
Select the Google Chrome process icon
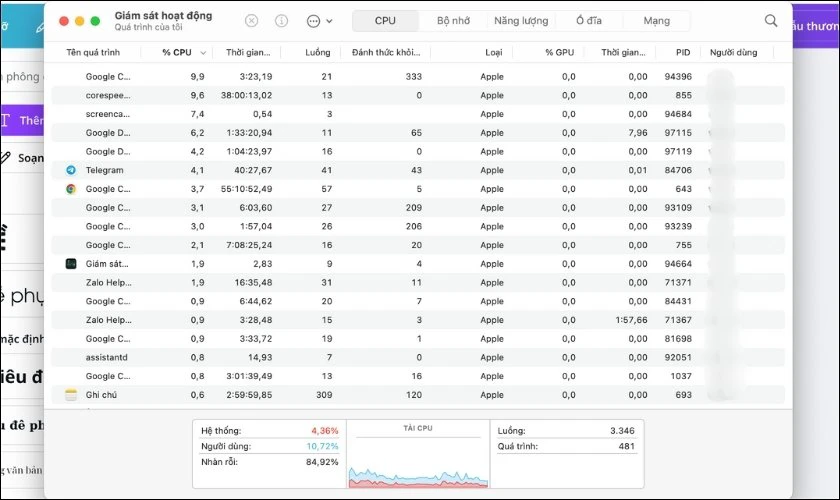click(71, 189)
